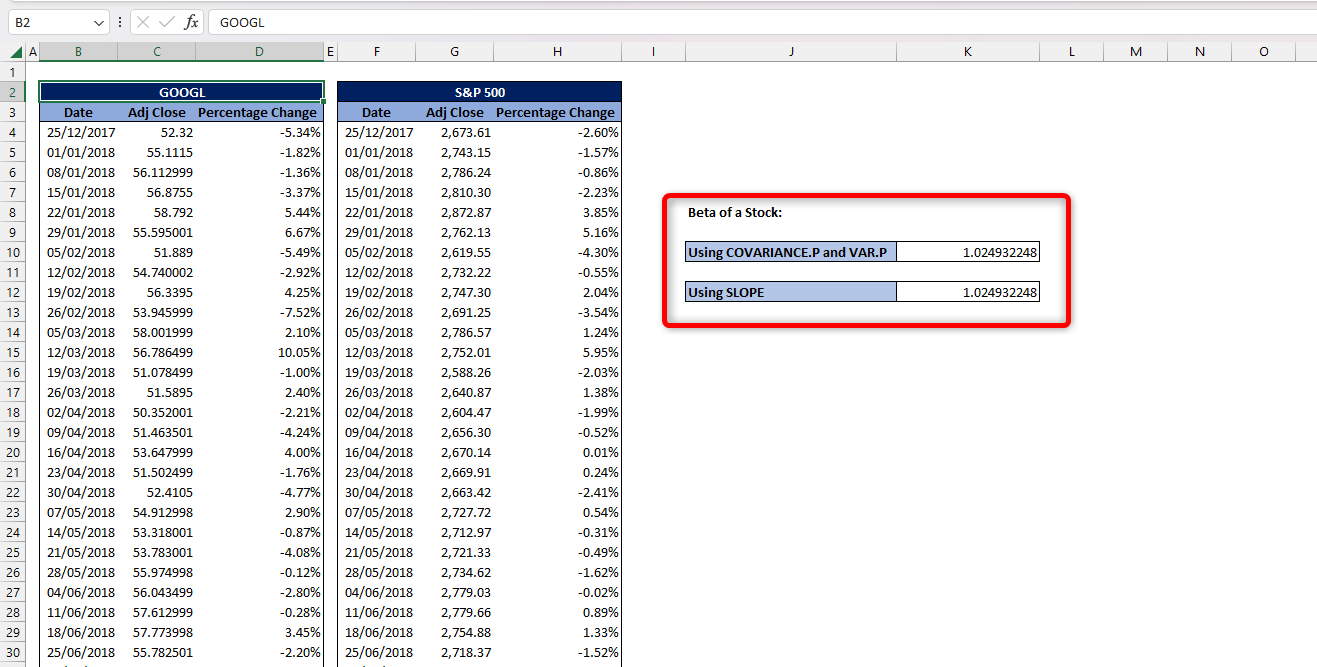Click the GOOGL merged header cell
This screenshot has height=667, width=1317.
(x=181, y=92)
